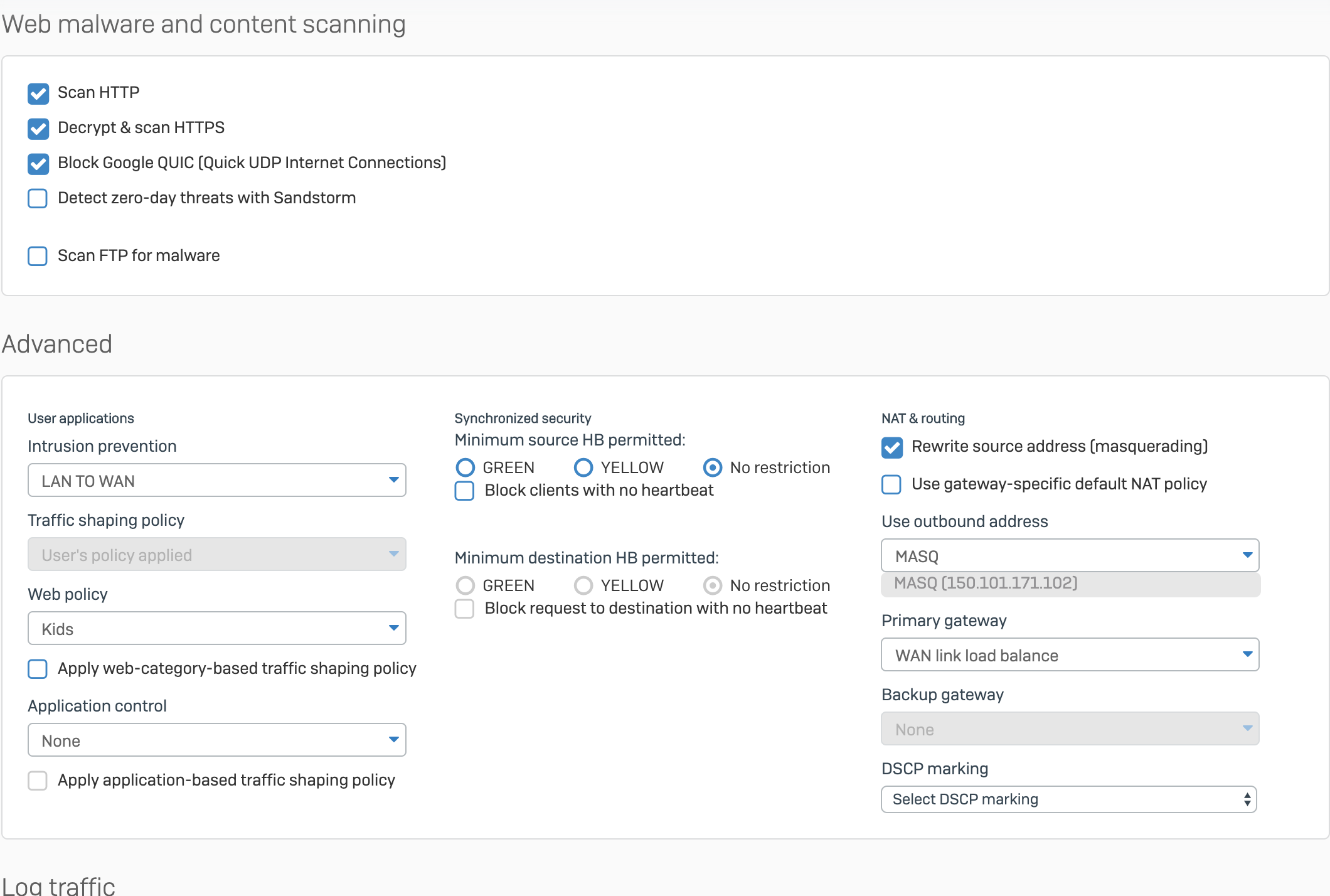Screen dimensions: 1330x896
Task: Enable Detect zero-day threats with Sandstorm
Action: (38, 199)
